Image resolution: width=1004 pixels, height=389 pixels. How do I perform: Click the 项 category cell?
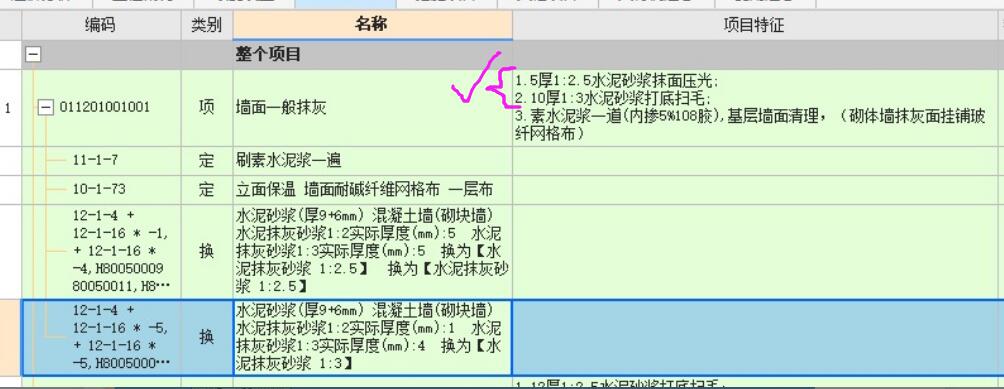click(206, 108)
